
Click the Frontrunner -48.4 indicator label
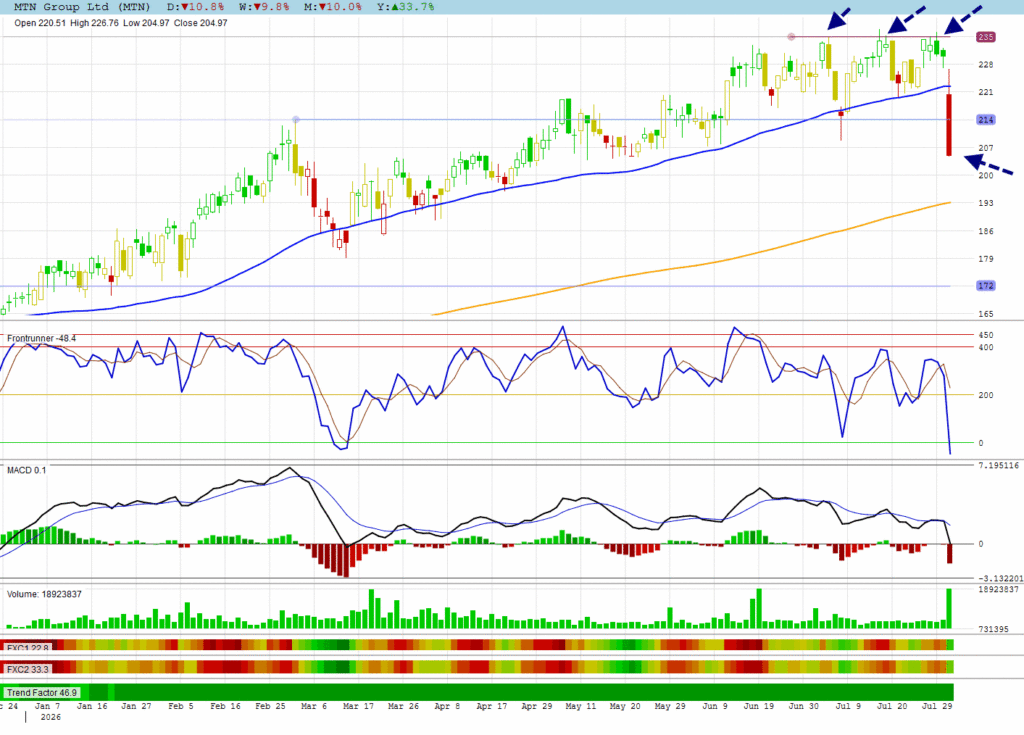(41, 338)
